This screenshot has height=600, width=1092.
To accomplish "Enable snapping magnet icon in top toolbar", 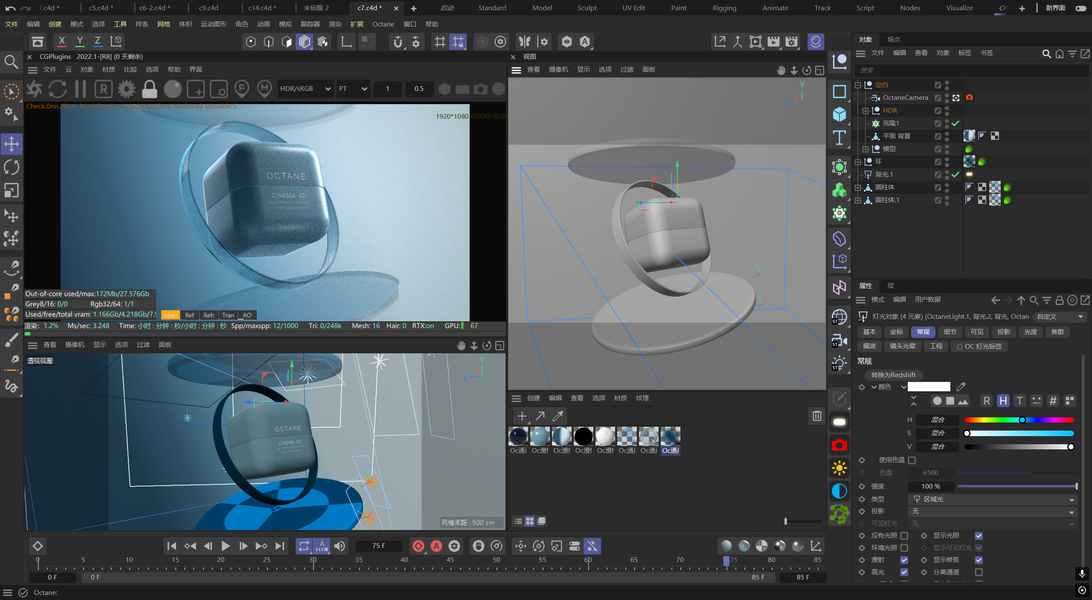I will point(398,42).
